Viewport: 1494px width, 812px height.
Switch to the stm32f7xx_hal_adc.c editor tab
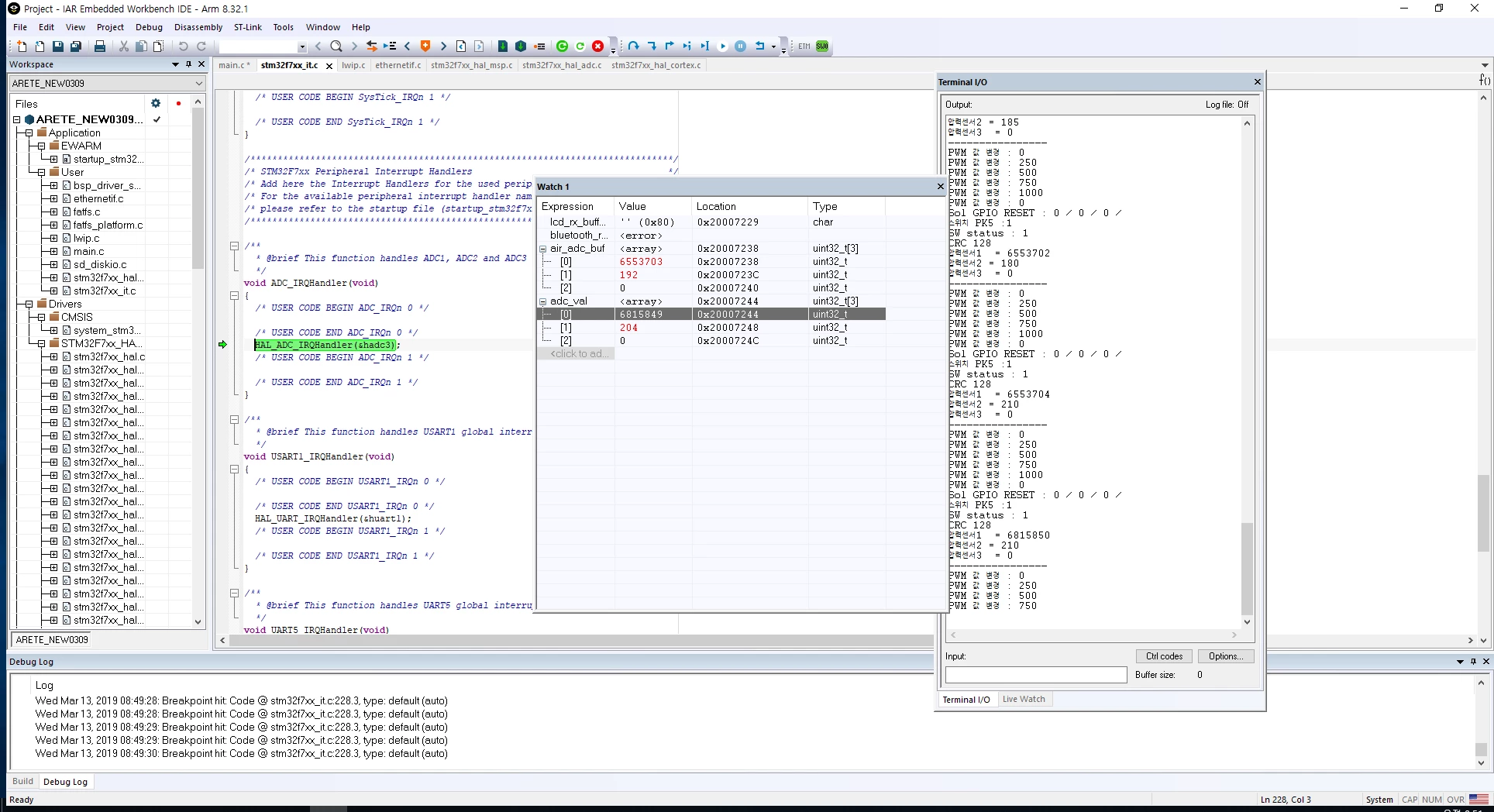pyautogui.click(x=562, y=65)
